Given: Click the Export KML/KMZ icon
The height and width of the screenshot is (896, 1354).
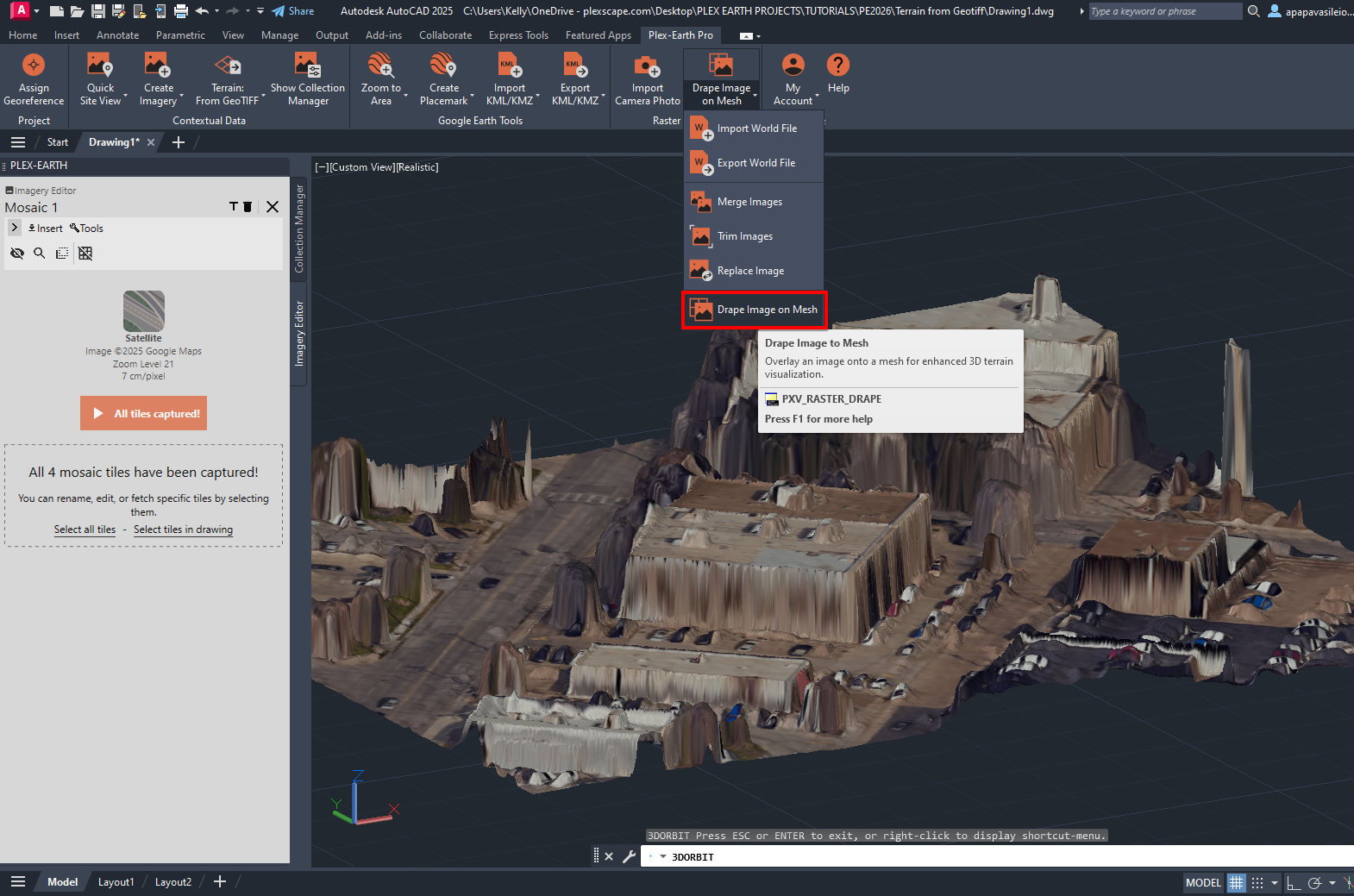Looking at the screenshot, I should pos(575,66).
